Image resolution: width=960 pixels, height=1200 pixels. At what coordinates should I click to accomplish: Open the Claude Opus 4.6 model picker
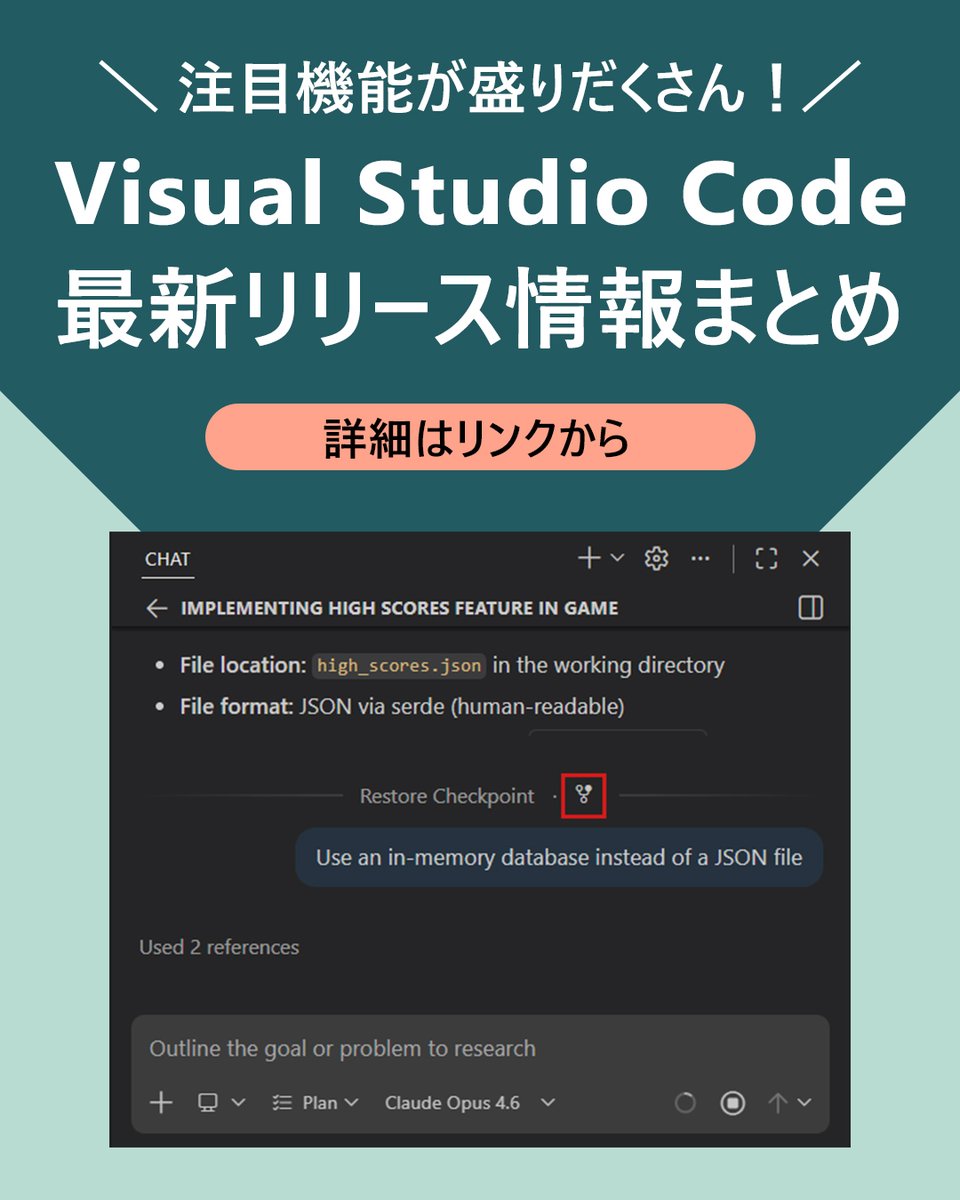469,1103
